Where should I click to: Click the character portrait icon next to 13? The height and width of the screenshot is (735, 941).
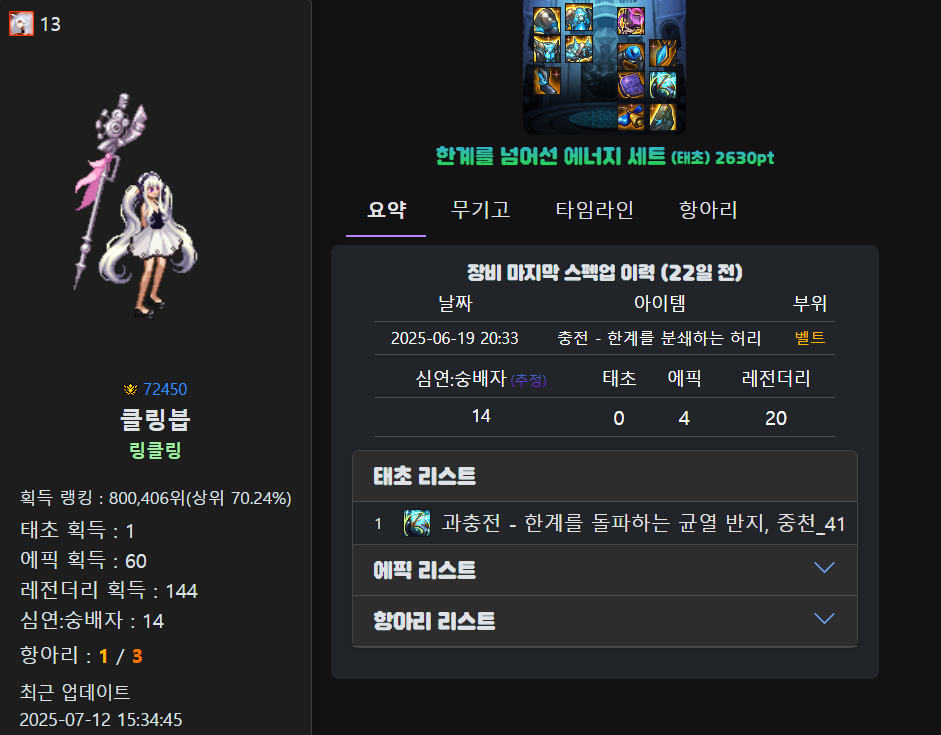pyautogui.click(x=21, y=24)
